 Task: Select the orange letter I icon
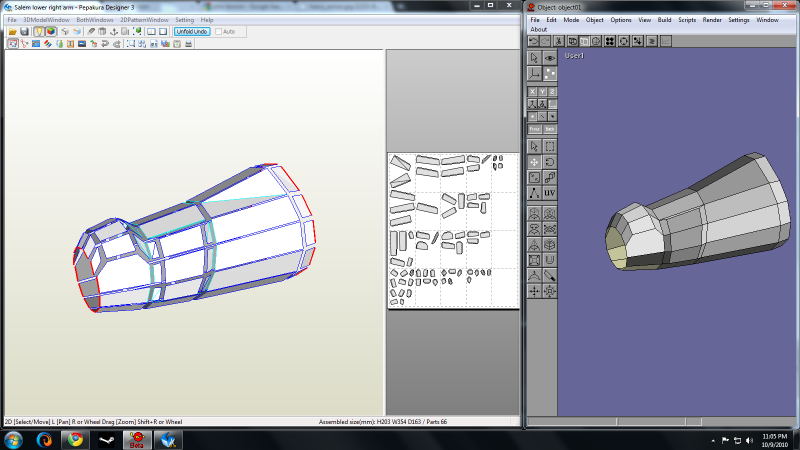coord(70,44)
